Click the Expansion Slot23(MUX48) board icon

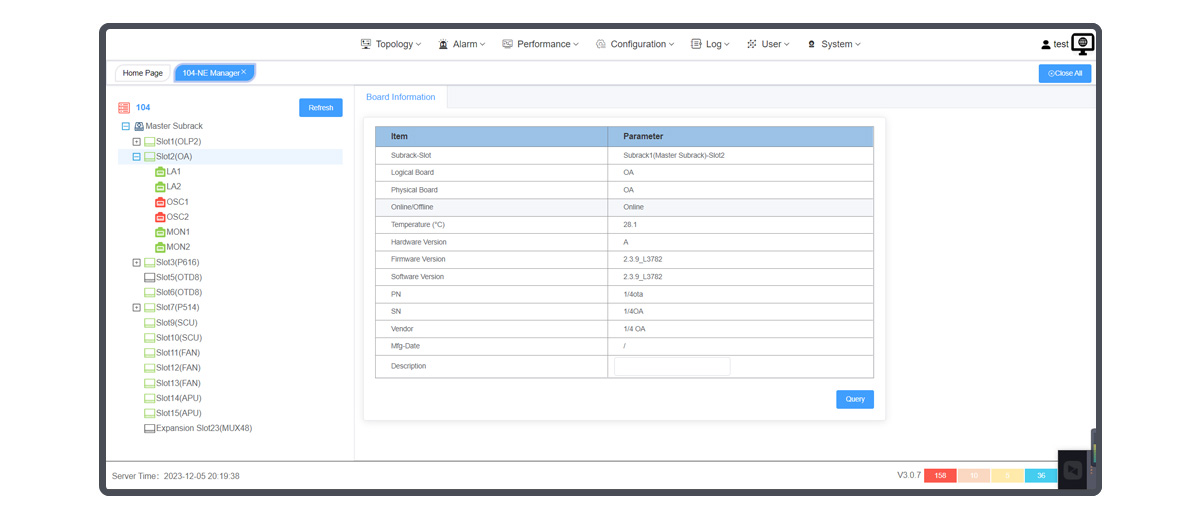(x=150, y=428)
